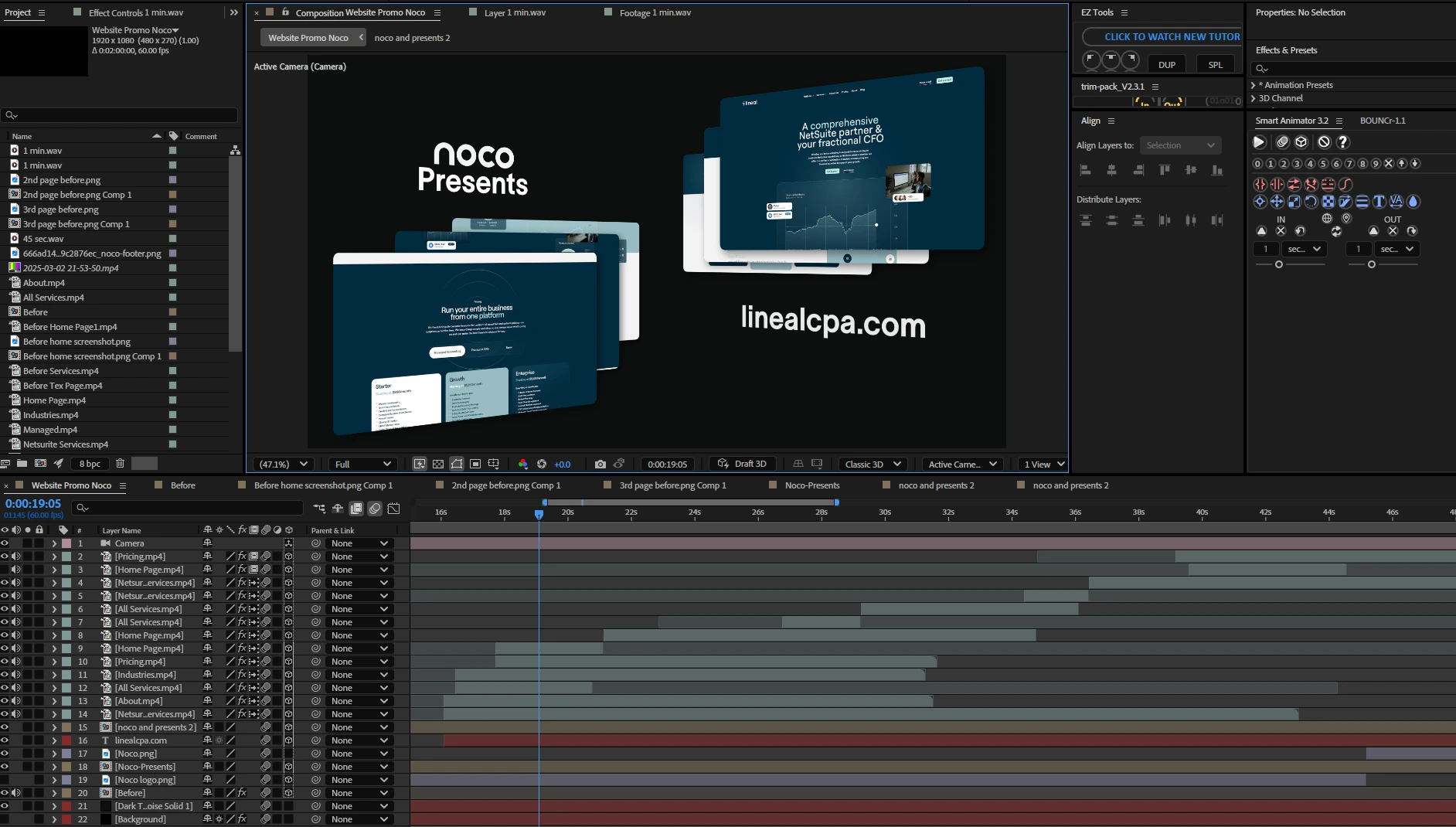The width and height of the screenshot is (1456, 827).
Task: Select the Region of Interest tool
Action: [x=475, y=464]
